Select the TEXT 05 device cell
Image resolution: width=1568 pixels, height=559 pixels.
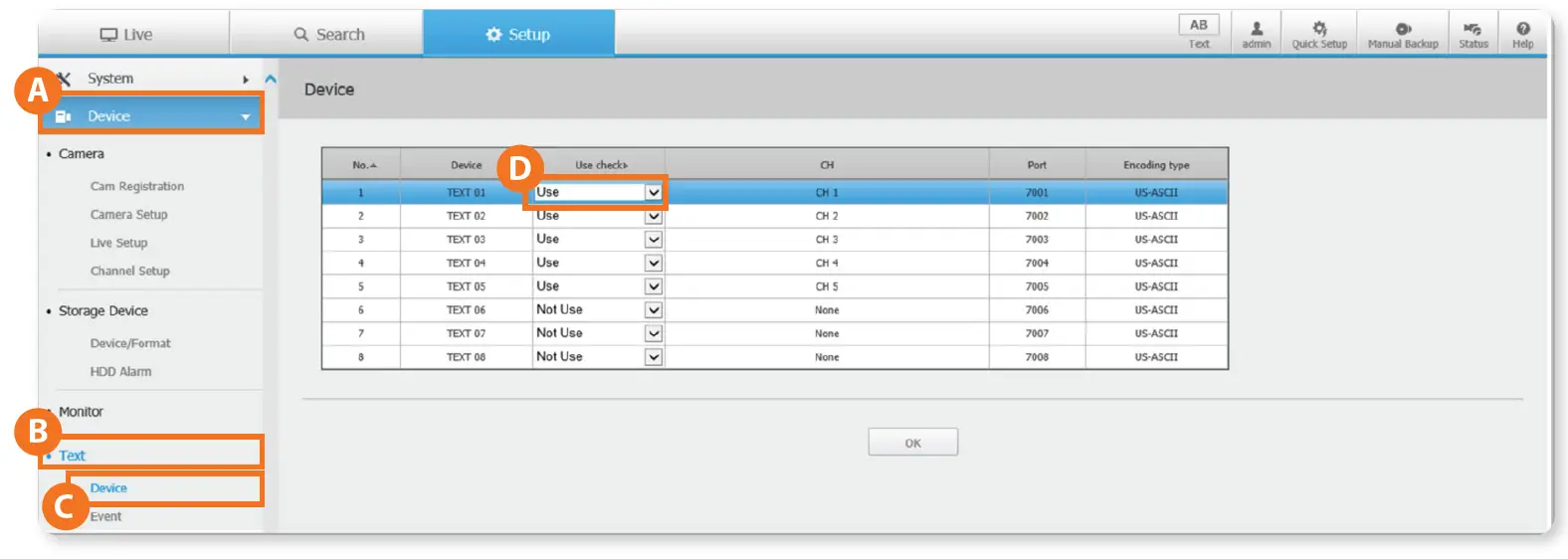click(x=466, y=286)
